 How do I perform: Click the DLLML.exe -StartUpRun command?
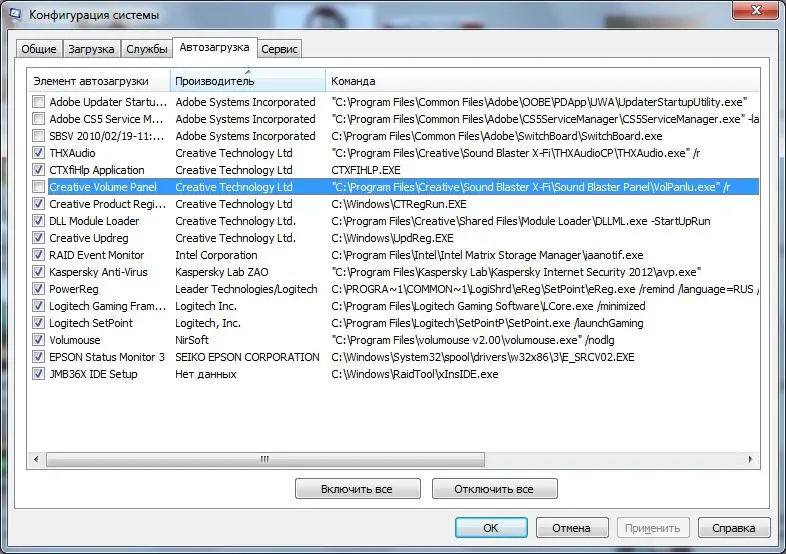pos(521,221)
